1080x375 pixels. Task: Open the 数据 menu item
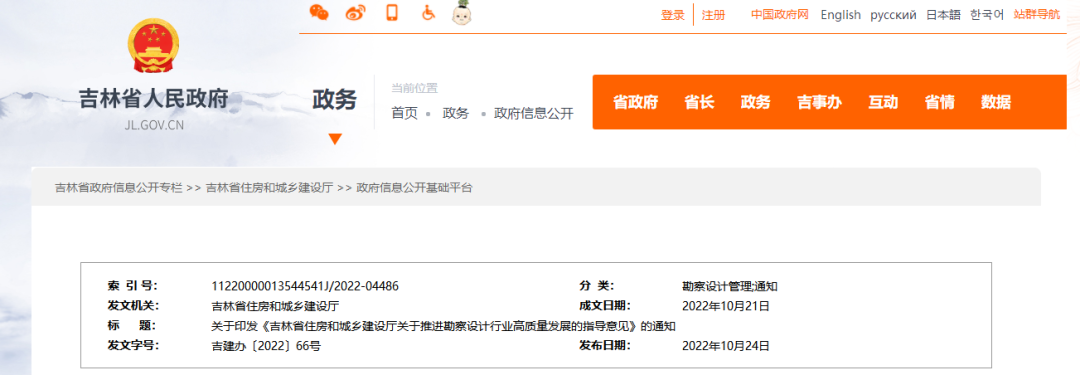click(x=996, y=102)
